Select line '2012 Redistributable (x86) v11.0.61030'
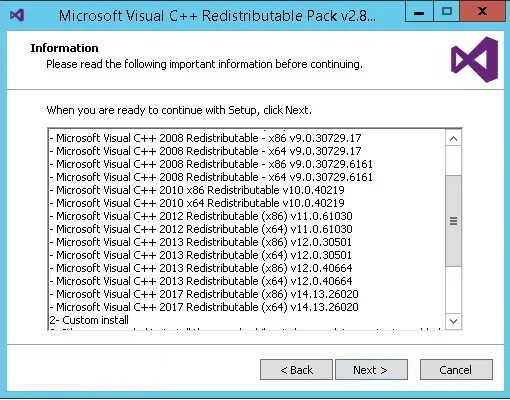 (201, 216)
